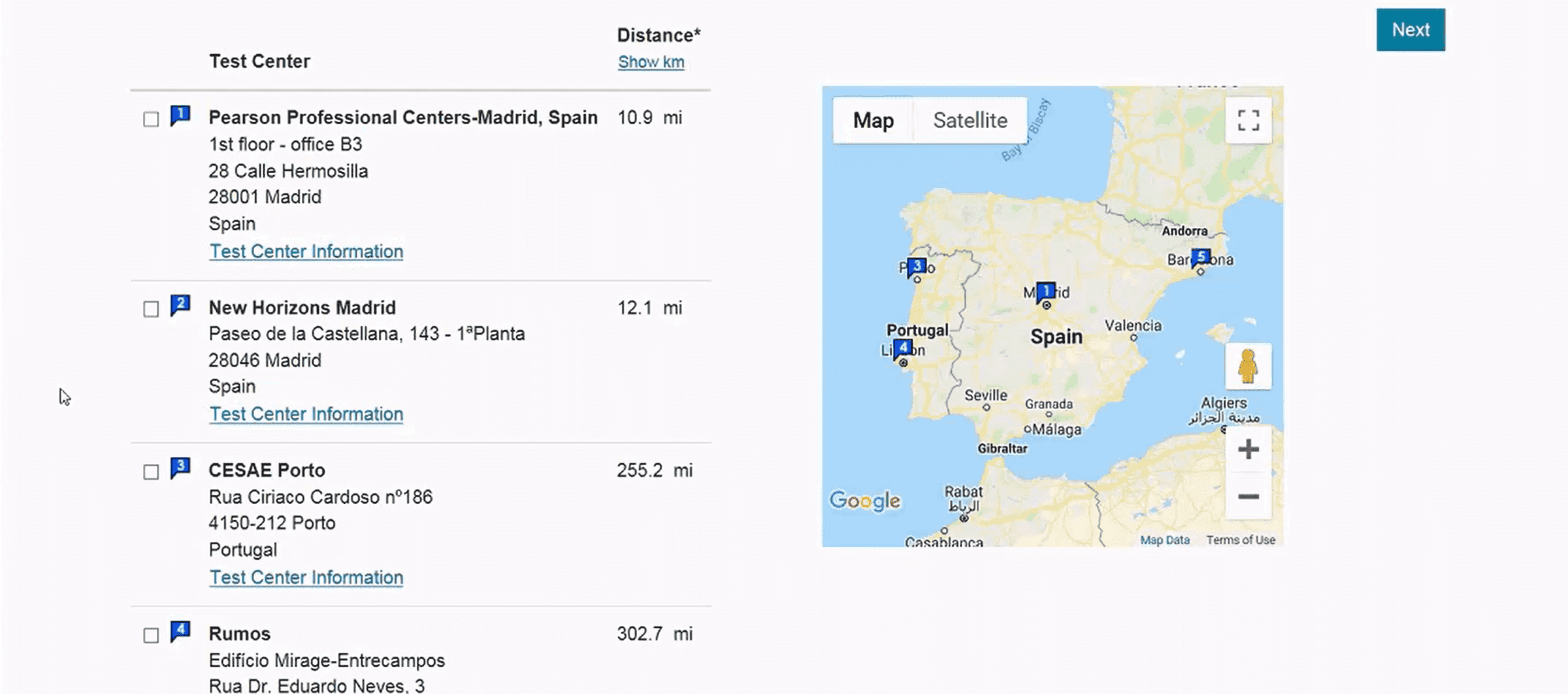Enable the Rumos test center checkbox
The image size is (1568, 694).
click(151, 635)
